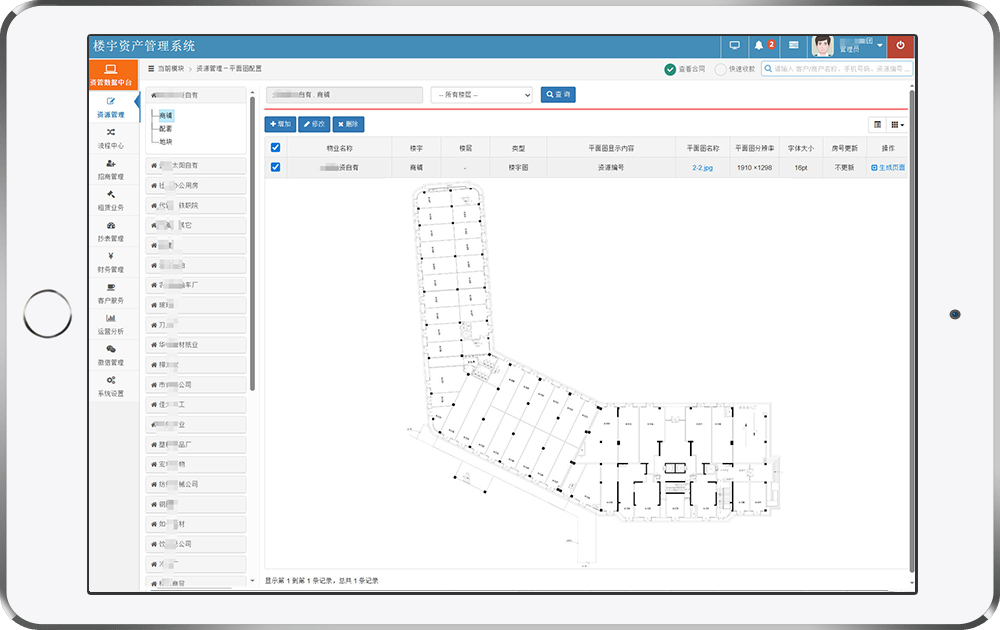Expand the 公用房 property group
This screenshot has height=630, width=1000.
tap(196, 185)
